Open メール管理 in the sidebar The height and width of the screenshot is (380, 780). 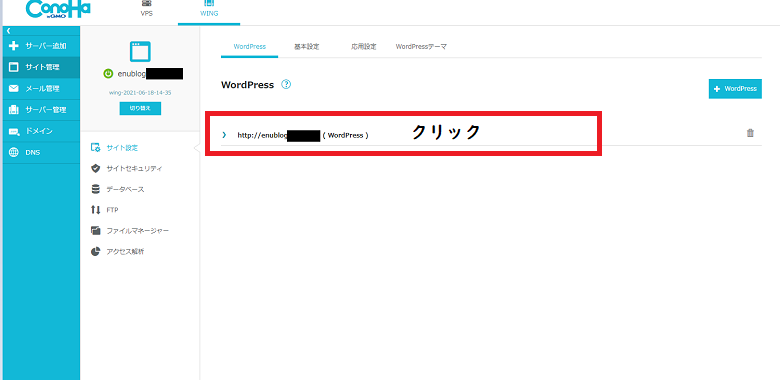click(40, 89)
